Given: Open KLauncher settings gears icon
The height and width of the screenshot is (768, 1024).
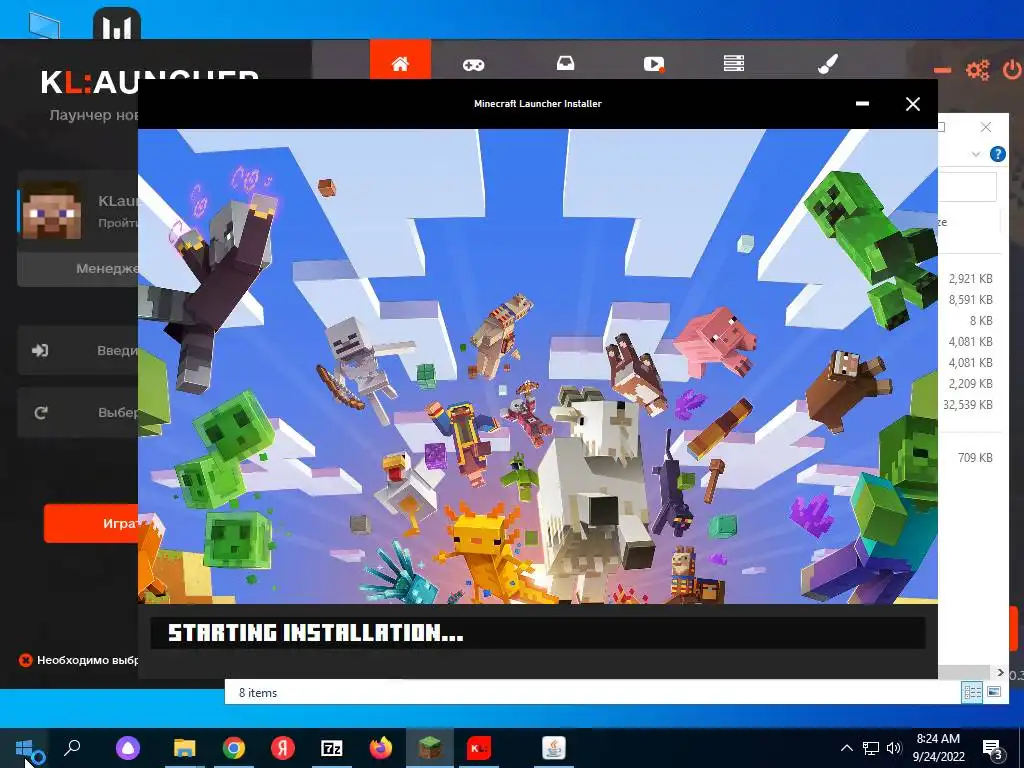Looking at the screenshot, I should pyautogui.click(x=978, y=69).
